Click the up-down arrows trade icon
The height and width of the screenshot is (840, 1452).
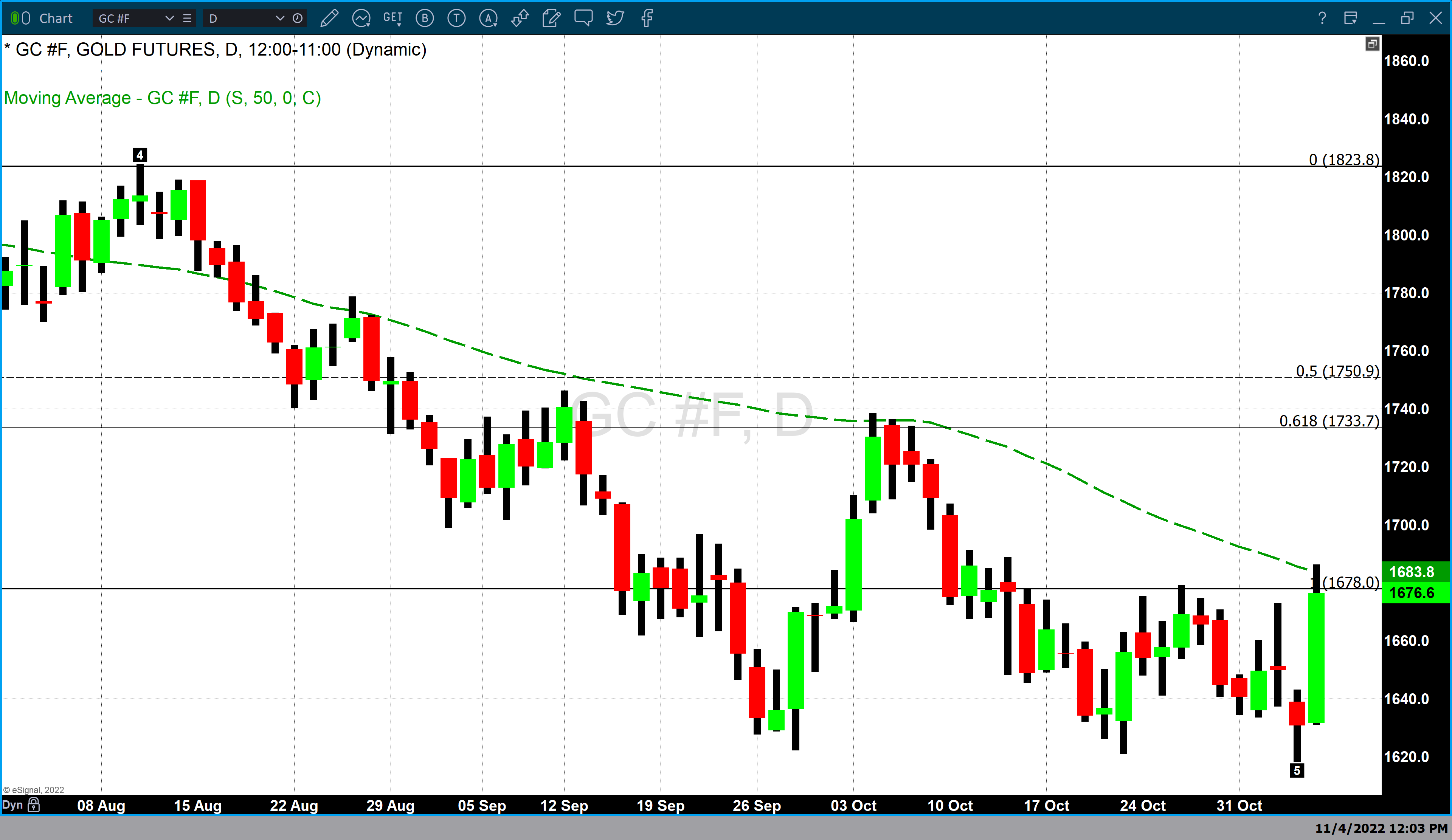click(x=520, y=19)
